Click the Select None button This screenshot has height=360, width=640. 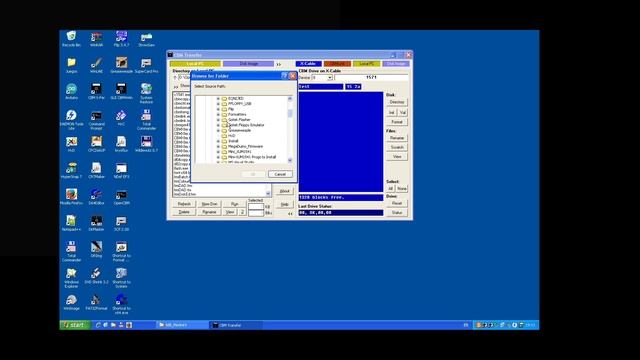[x=402, y=189]
